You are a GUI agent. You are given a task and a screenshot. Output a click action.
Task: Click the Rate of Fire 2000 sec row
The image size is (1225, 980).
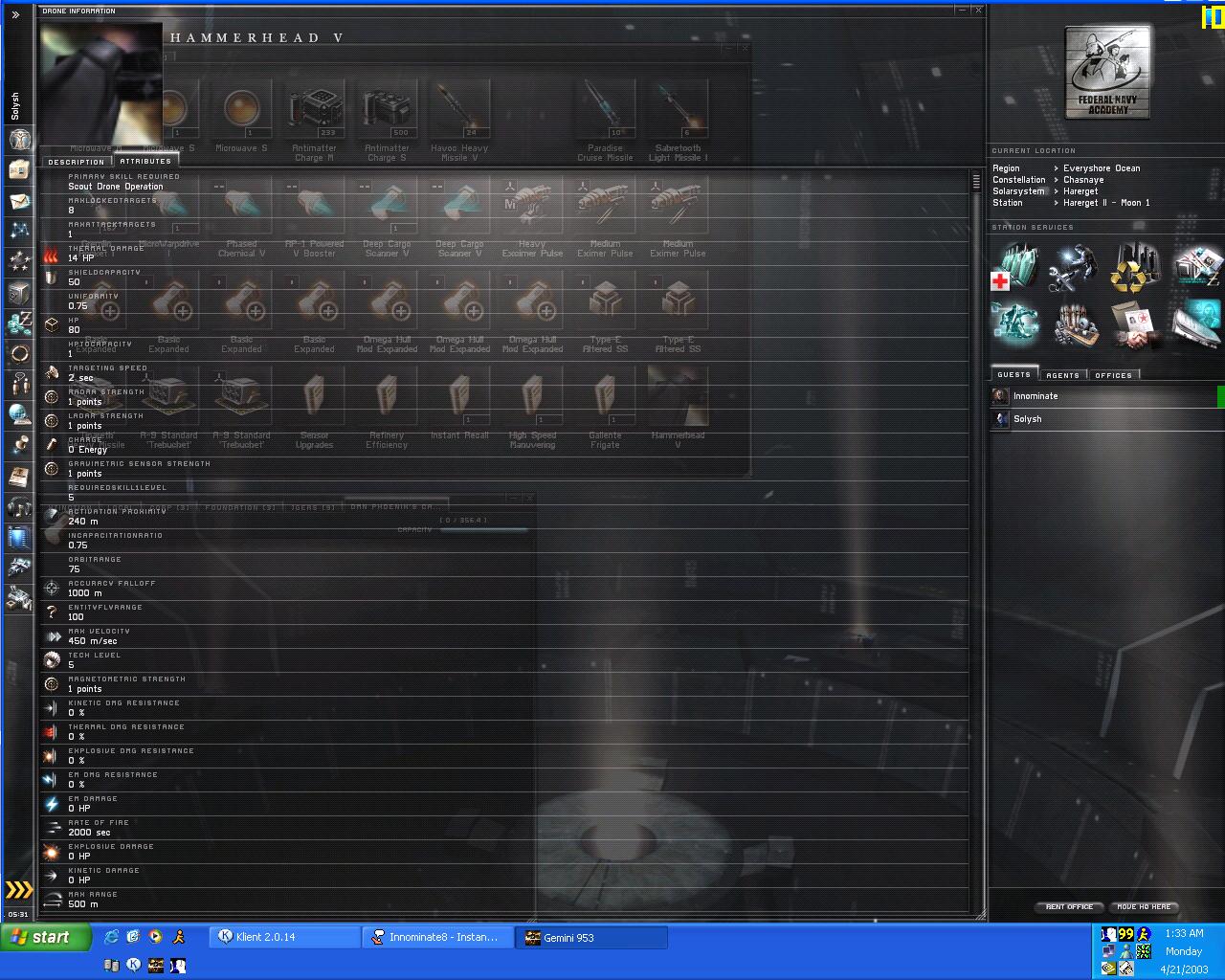coord(503,828)
